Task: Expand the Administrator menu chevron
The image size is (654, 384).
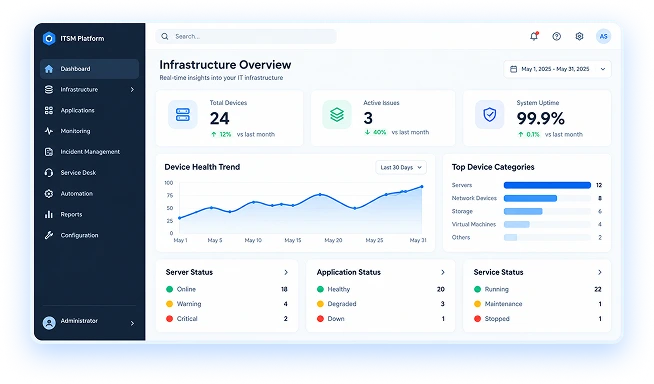Action: click(x=132, y=323)
